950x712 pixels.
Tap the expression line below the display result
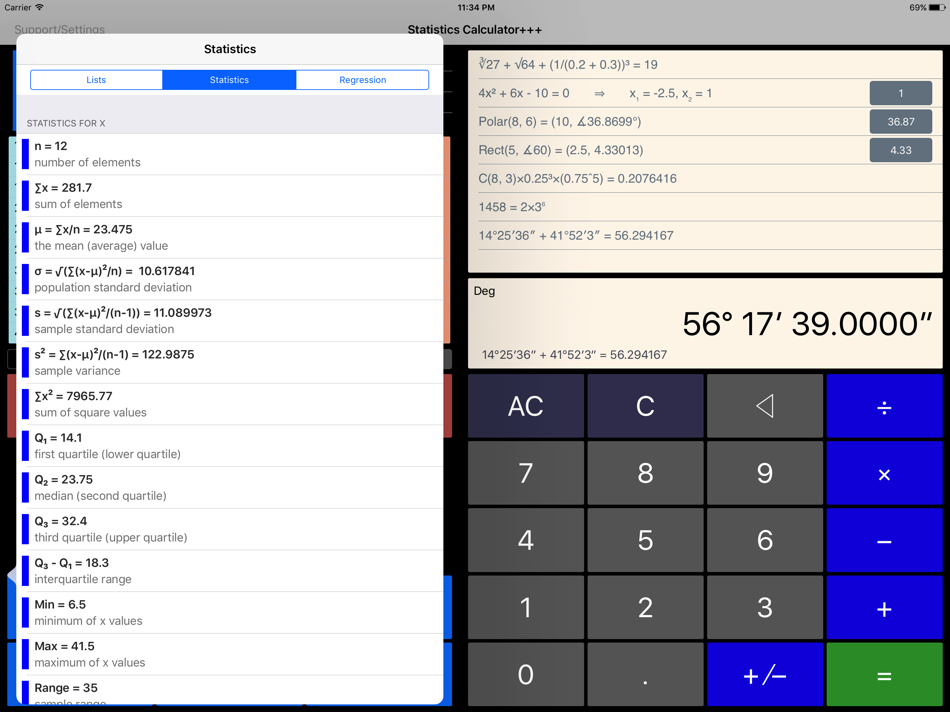coord(574,355)
